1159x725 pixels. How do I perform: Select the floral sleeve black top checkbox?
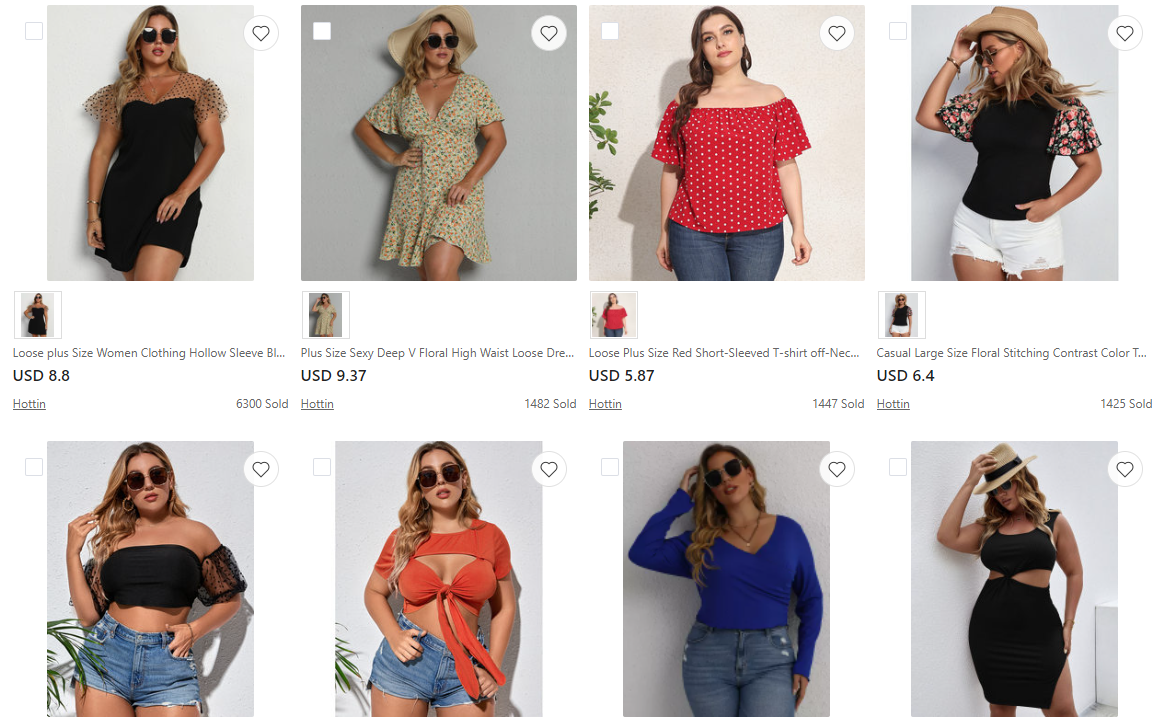898,31
